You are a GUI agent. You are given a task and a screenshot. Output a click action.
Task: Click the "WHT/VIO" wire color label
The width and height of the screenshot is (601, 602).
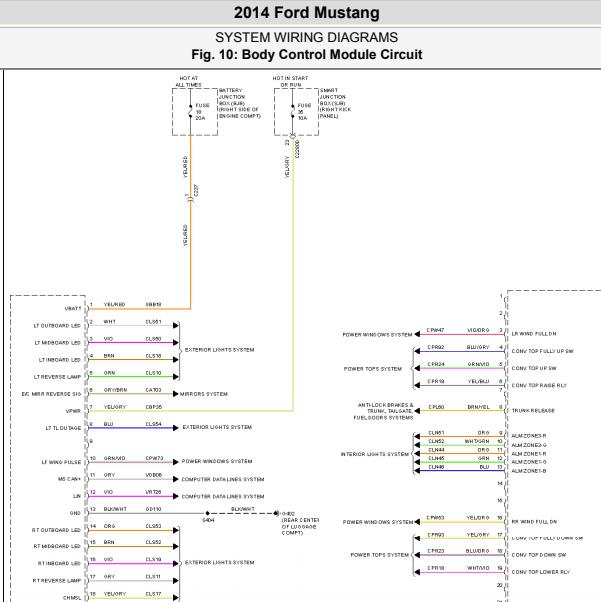[478, 568]
